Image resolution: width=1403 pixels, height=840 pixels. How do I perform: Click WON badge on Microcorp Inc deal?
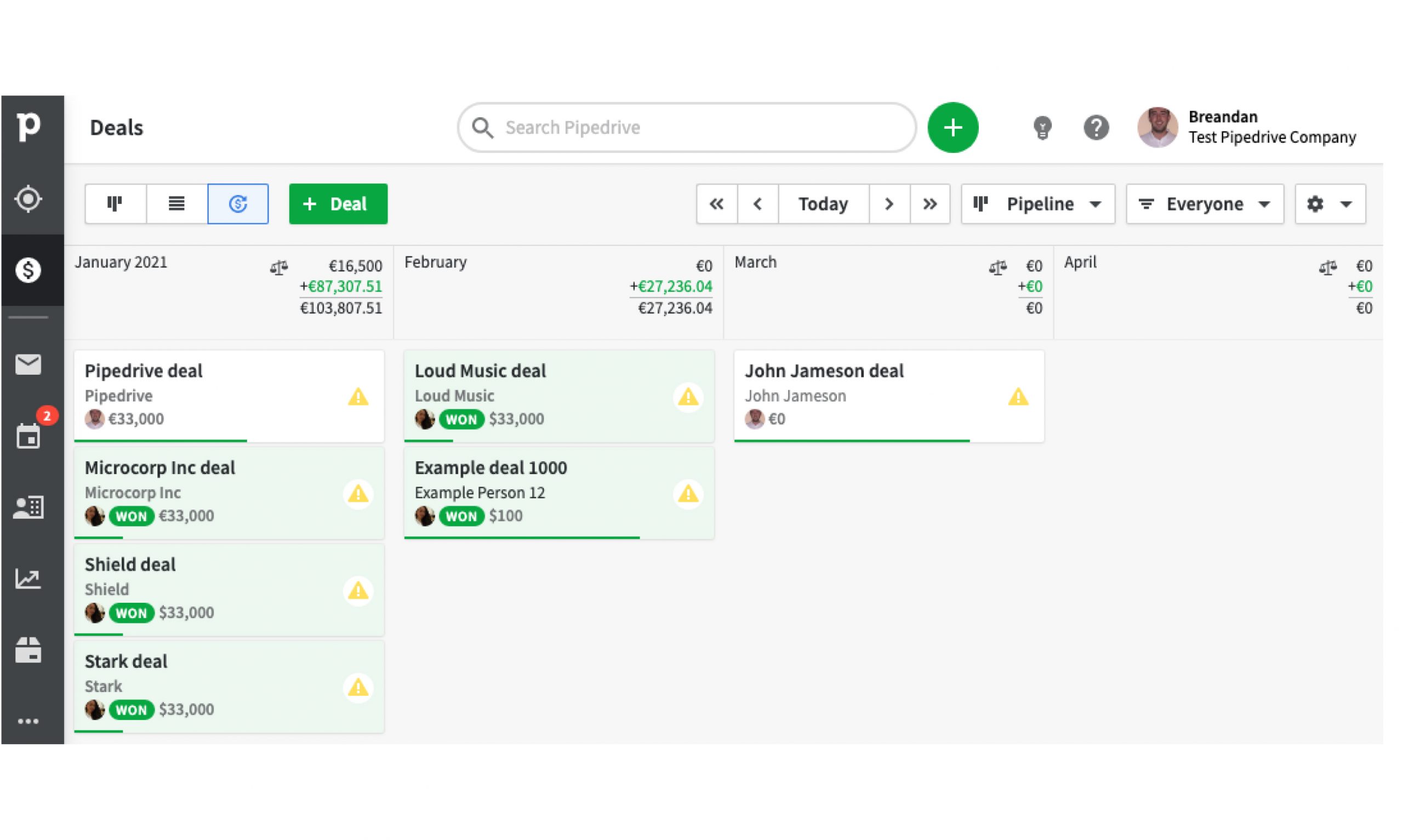(x=132, y=516)
